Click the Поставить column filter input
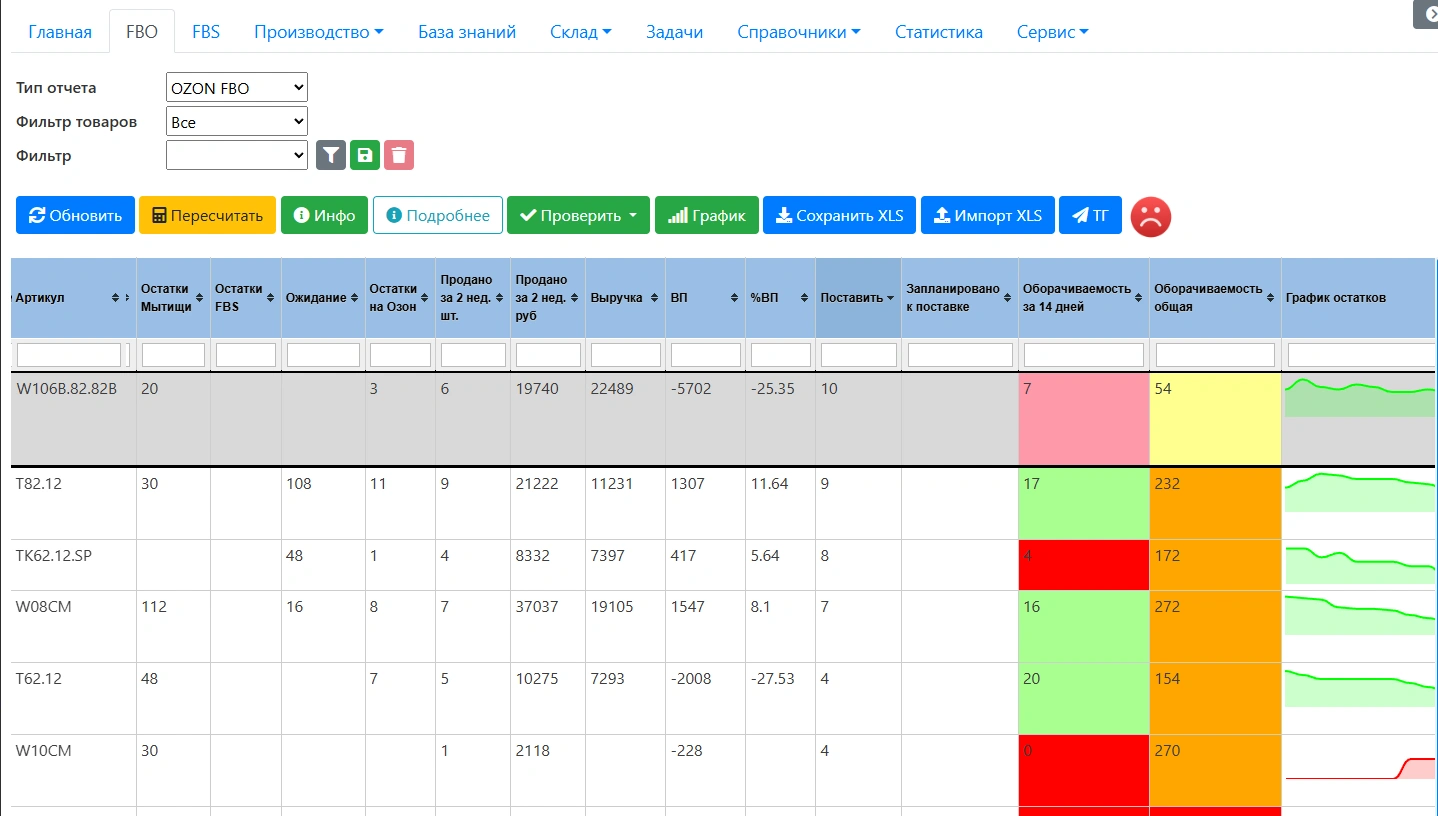Viewport: 1438px width, 816px height. point(859,355)
